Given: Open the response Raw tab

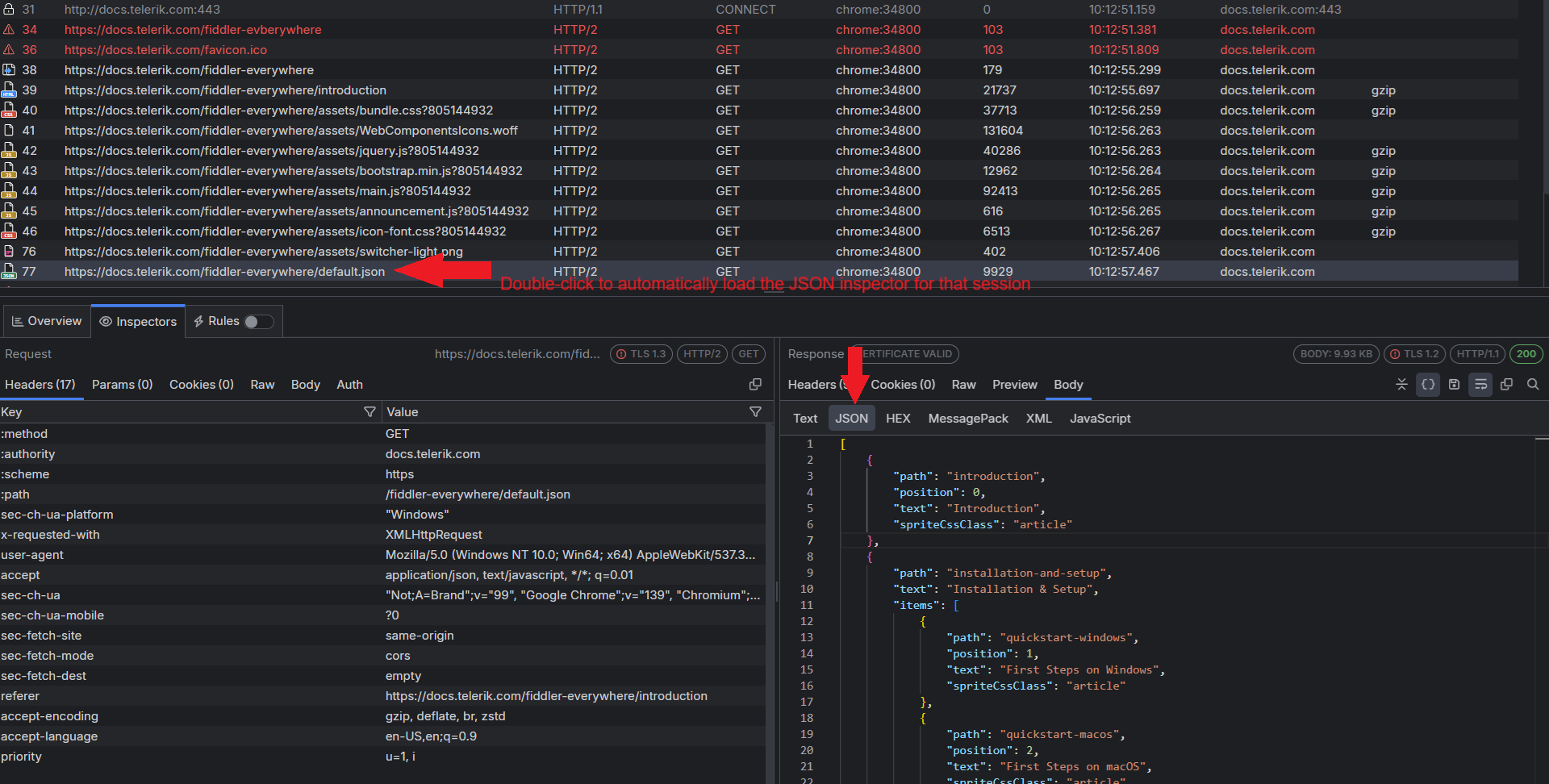Looking at the screenshot, I should 964,385.
